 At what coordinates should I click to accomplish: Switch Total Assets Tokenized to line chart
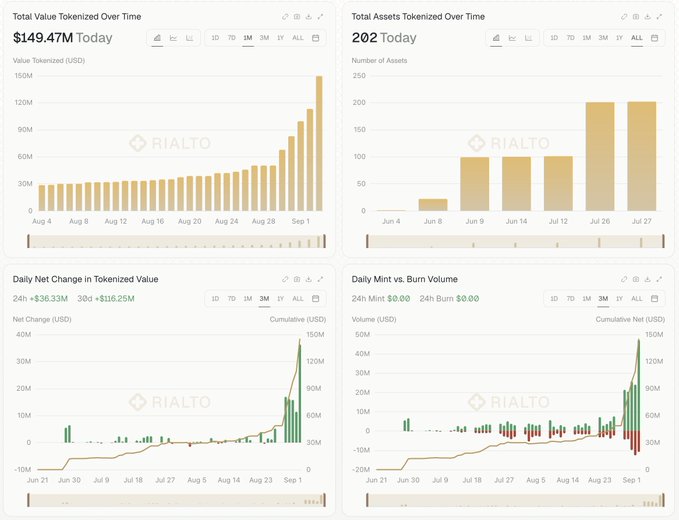(512, 38)
